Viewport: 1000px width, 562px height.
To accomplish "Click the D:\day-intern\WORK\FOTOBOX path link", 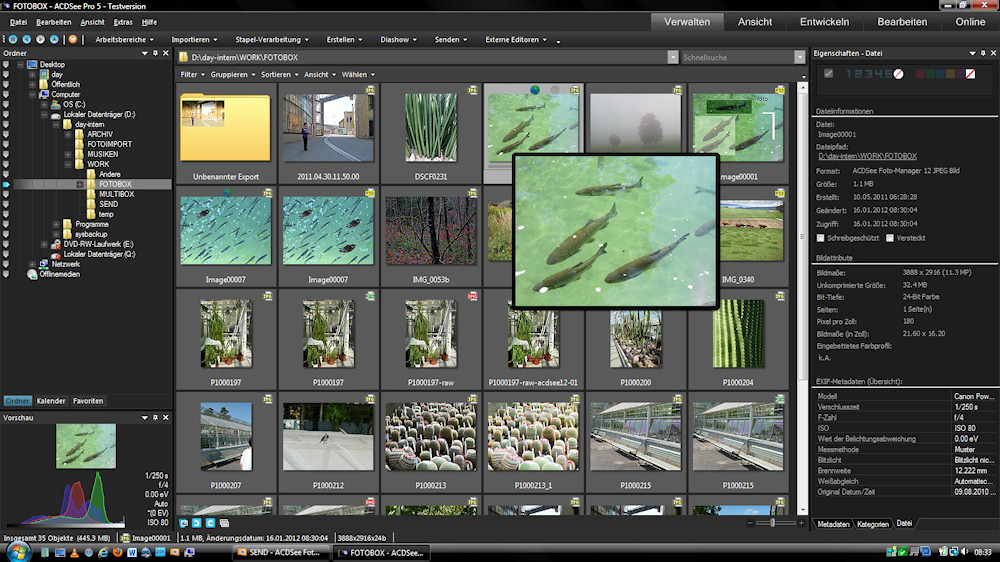I will (x=867, y=157).
